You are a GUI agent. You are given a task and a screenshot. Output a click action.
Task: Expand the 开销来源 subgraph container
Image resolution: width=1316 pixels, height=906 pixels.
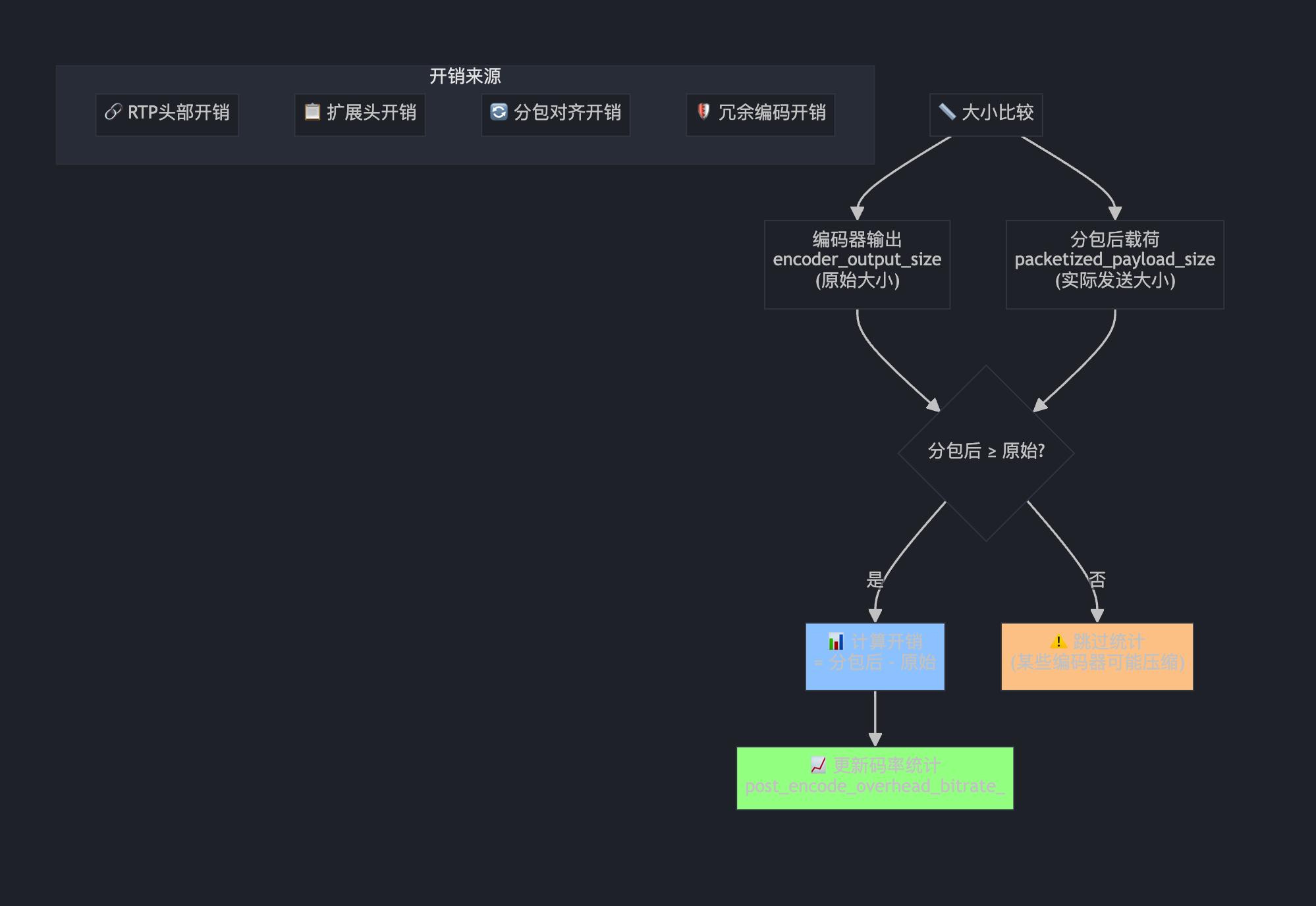(x=466, y=114)
